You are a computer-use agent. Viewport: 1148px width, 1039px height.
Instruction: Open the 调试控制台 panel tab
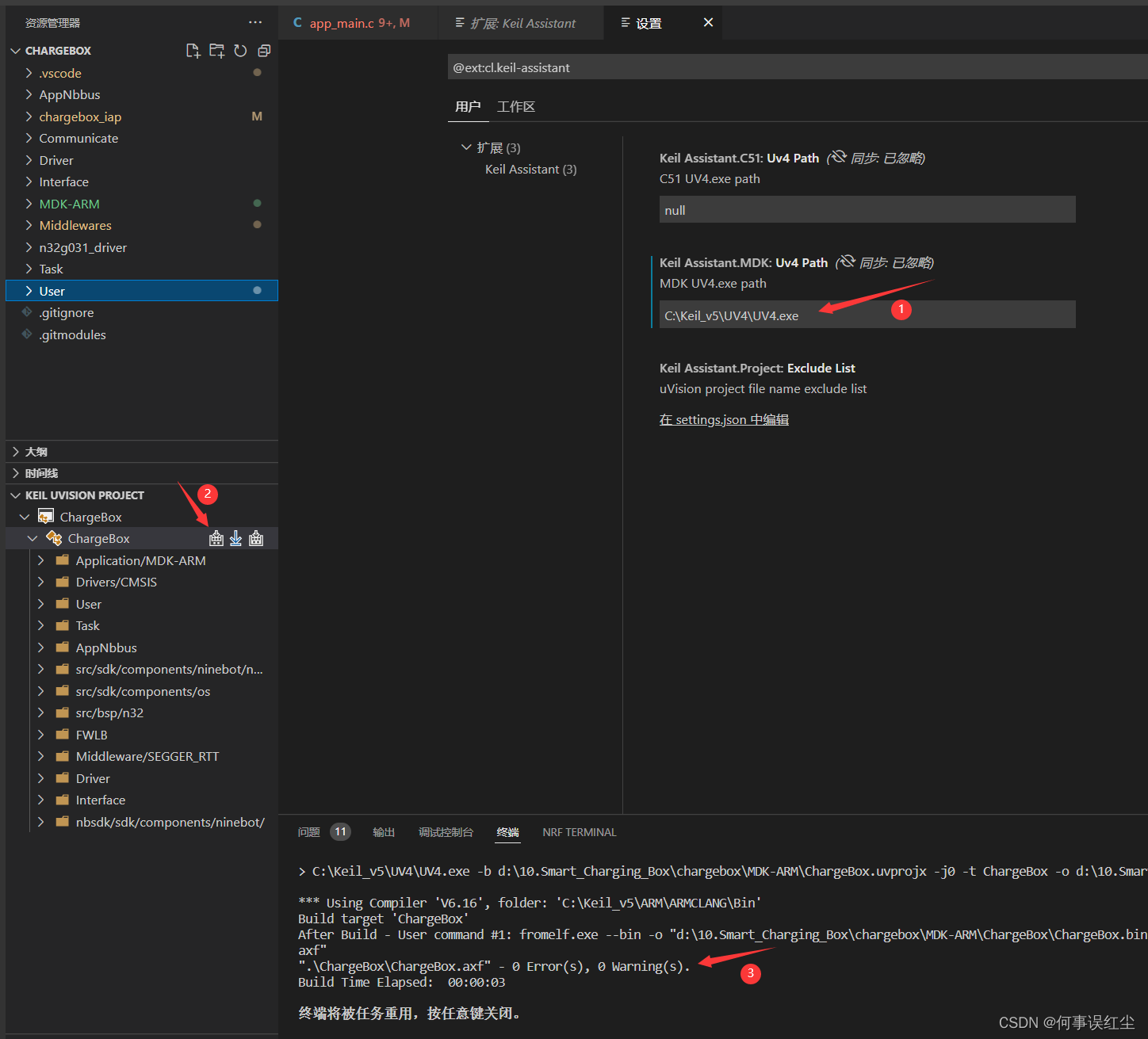point(446,832)
